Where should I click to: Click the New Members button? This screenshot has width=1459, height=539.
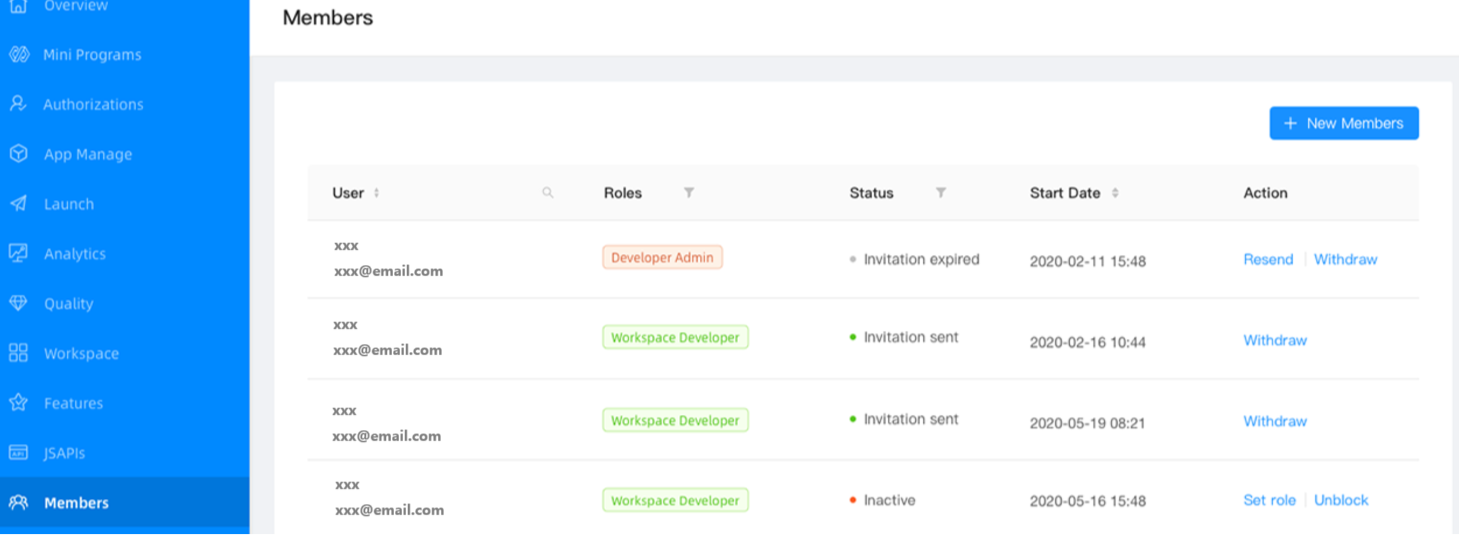1343,123
